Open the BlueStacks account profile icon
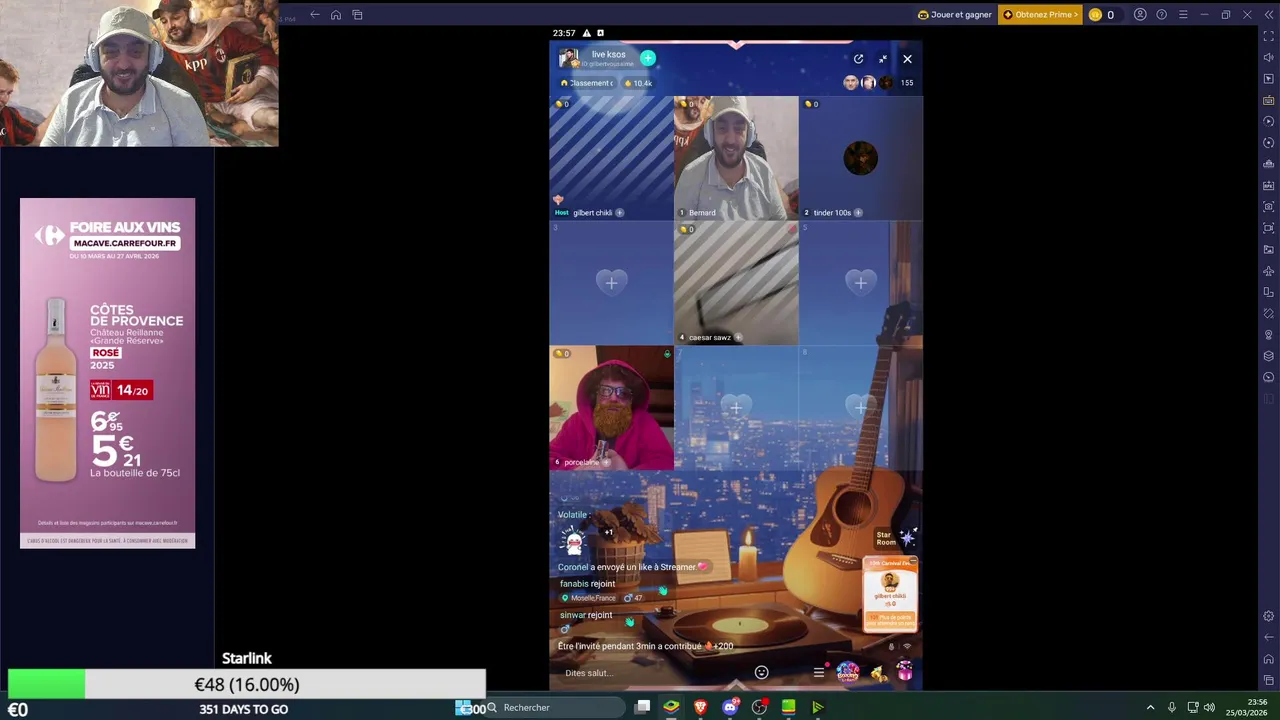The image size is (1280, 720). tap(1140, 15)
